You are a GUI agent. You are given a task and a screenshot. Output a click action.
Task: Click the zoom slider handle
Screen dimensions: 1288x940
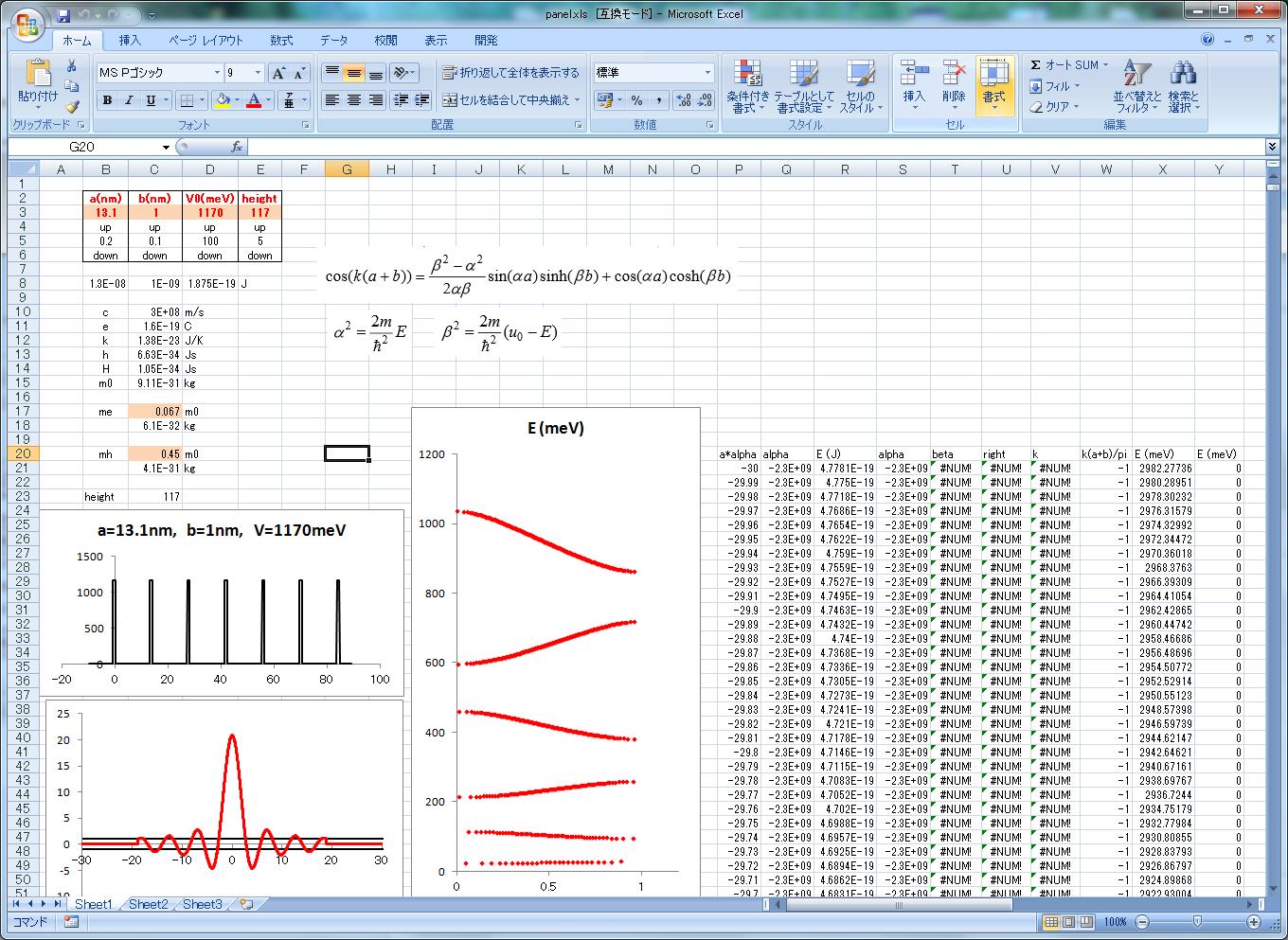(1197, 921)
